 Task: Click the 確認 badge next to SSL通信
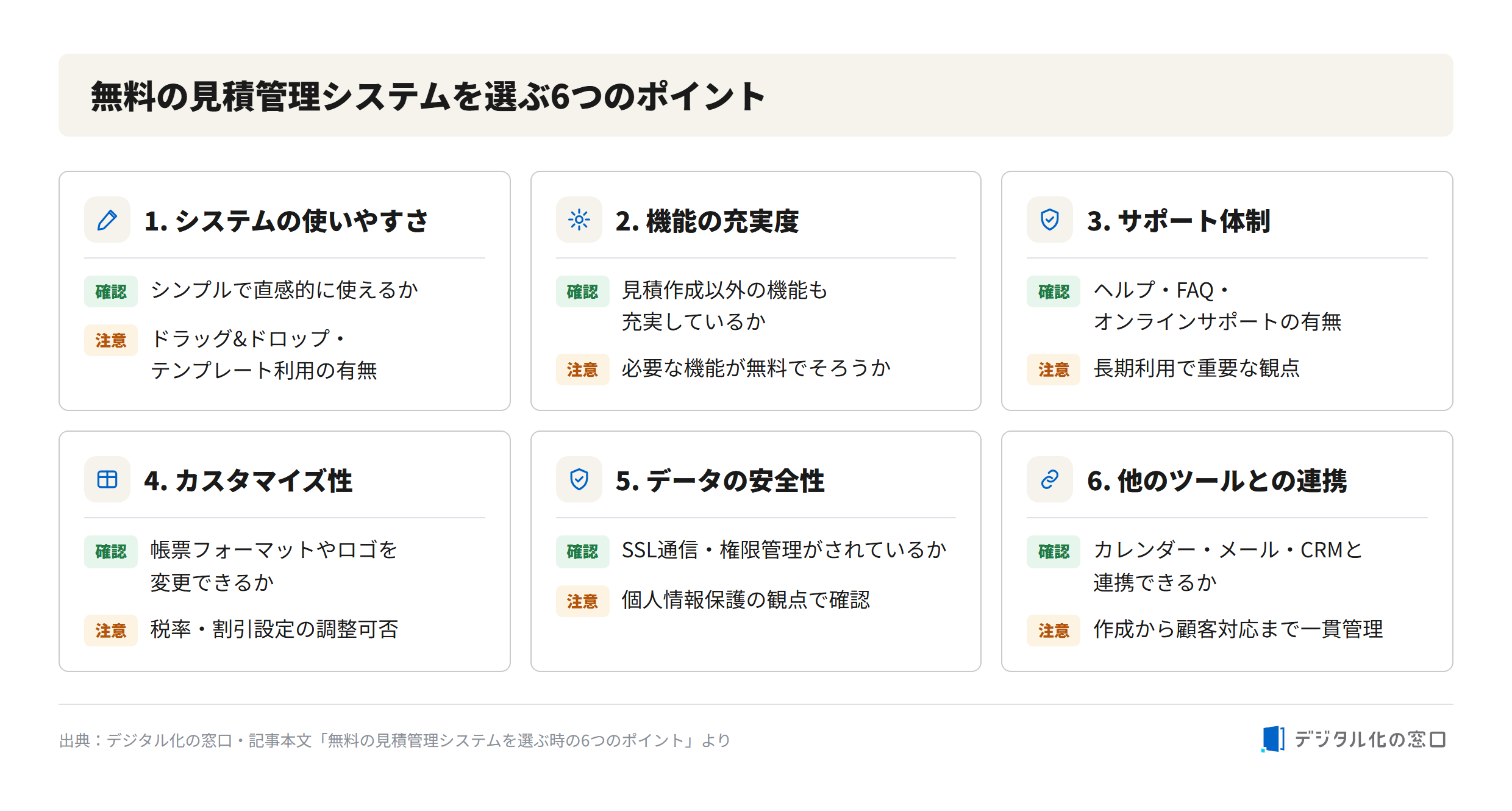point(582,551)
